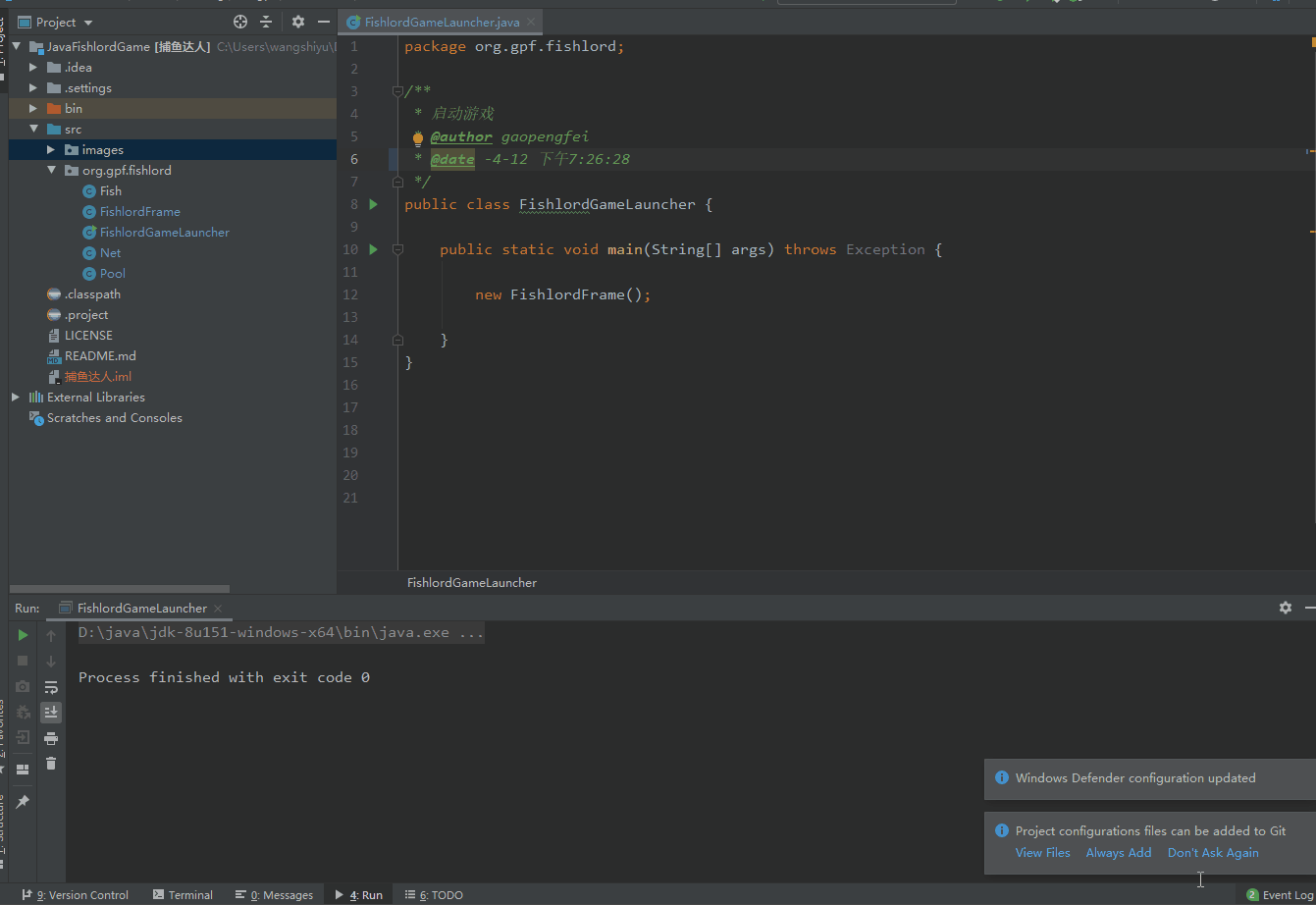Select the Net class in tree

(x=110, y=252)
